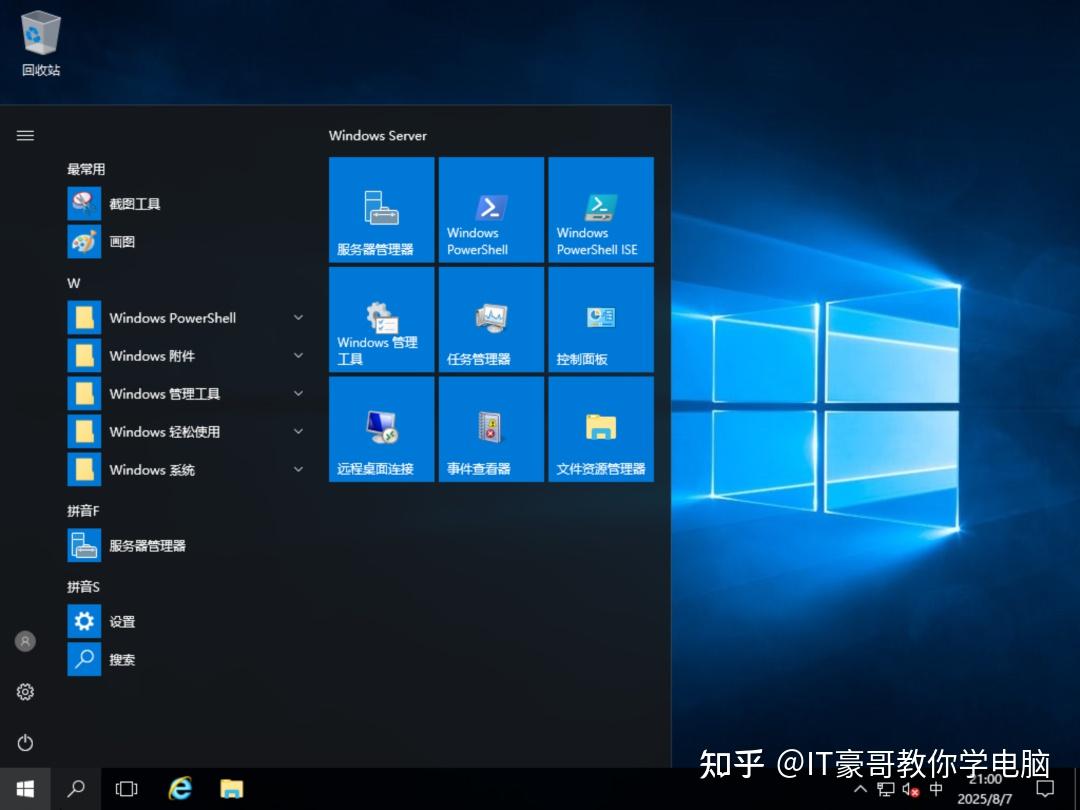This screenshot has width=1080, height=810.
Task: Open the 任务管理器 tile
Action: coord(491,319)
